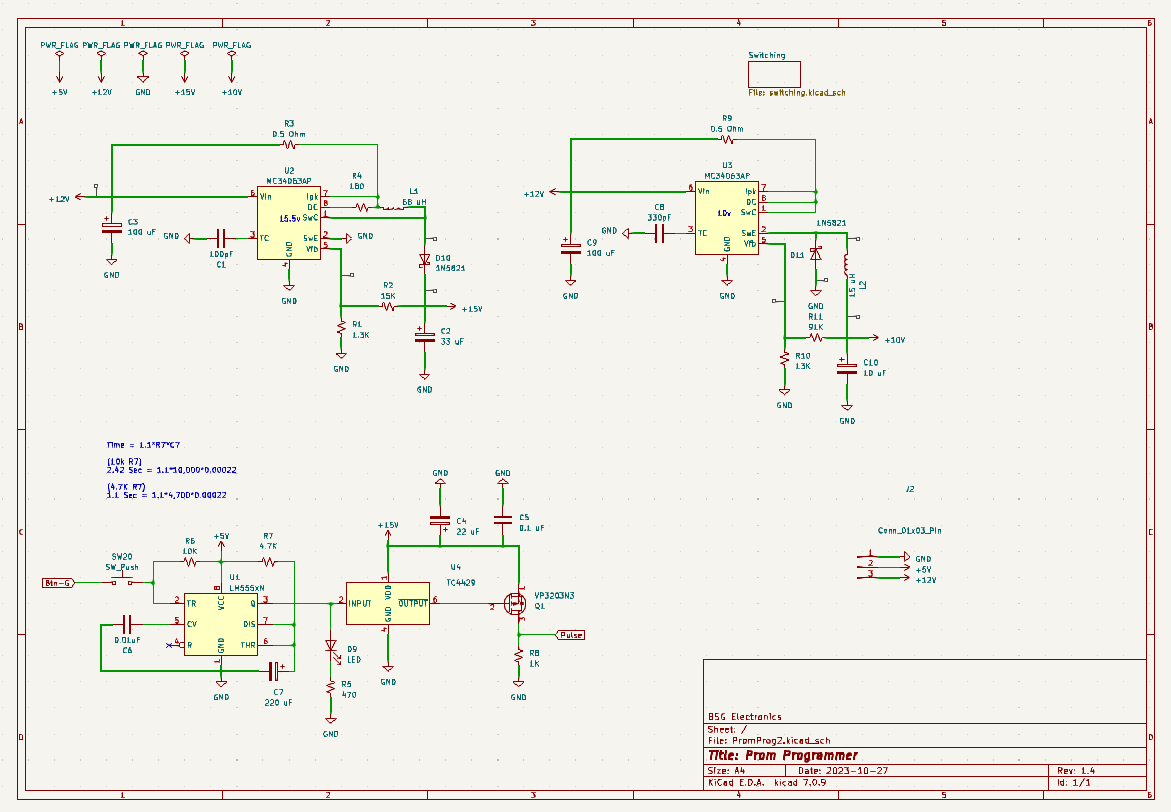Viewport: 1171px width, 812px height.
Task: Open the Switching hierarchical sheet
Action: [x=776, y=73]
